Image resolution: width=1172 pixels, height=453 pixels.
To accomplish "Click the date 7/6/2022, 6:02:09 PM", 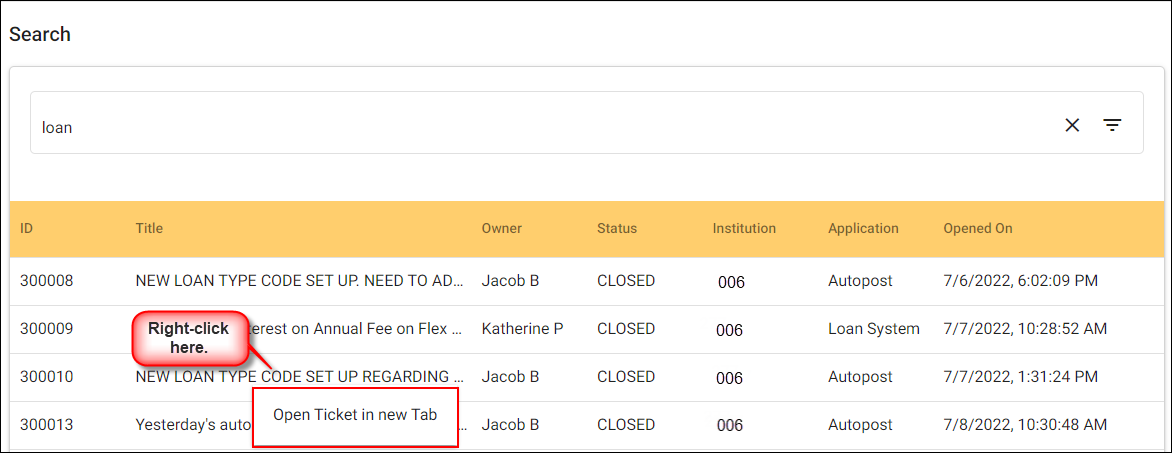I will [1020, 281].
